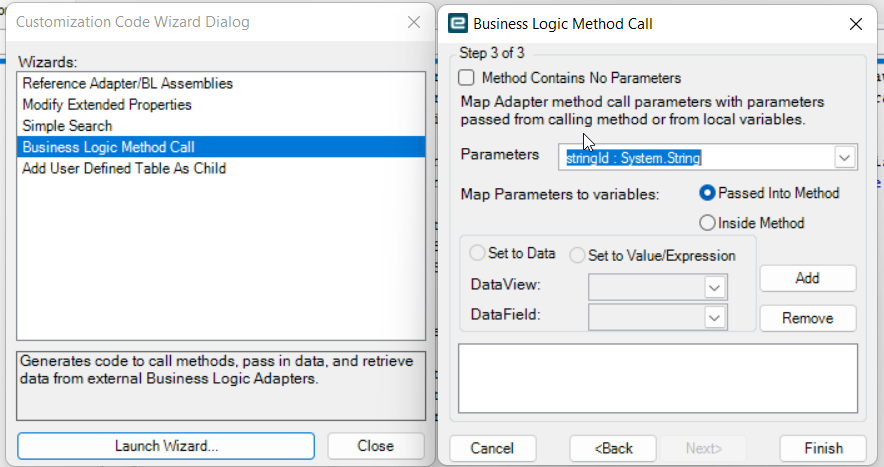
Task: Close the Customization Code Wizard Dialog window
Action: pos(414,22)
